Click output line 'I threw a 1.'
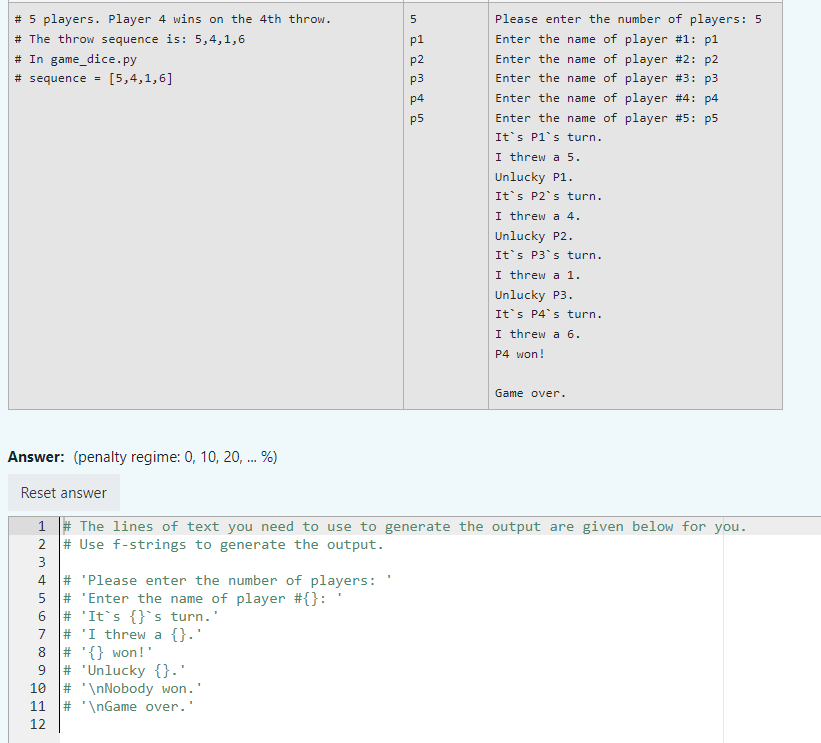Image resolution: width=821 pixels, height=743 pixels. pyautogui.click(x=538, y=275)
